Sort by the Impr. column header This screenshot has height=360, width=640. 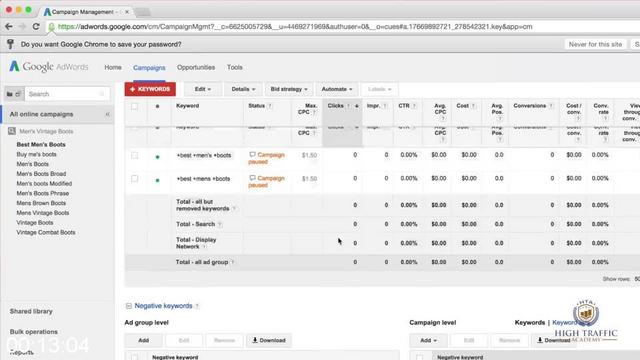[373, 106]
